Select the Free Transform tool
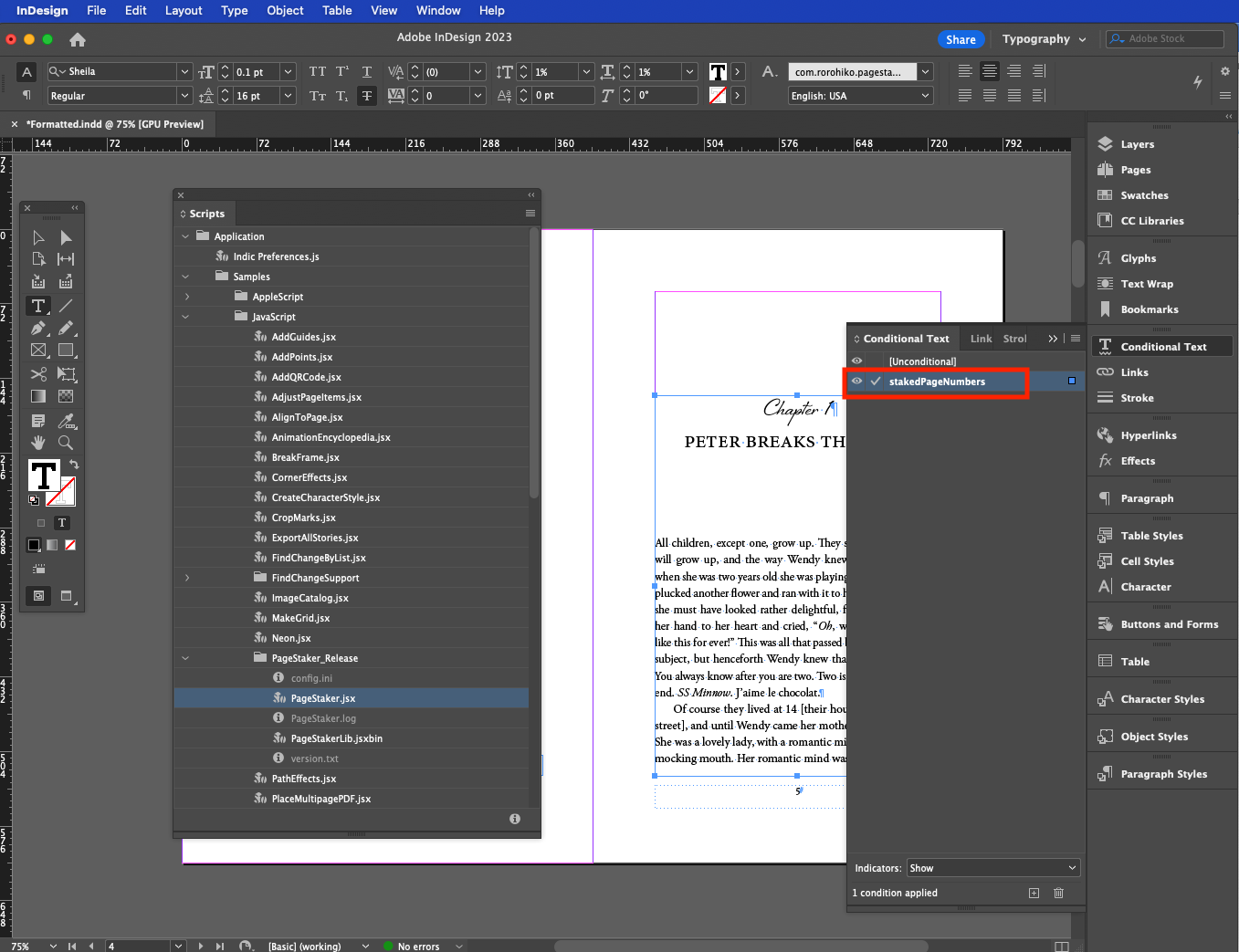1239x952 pixels. 66,373
